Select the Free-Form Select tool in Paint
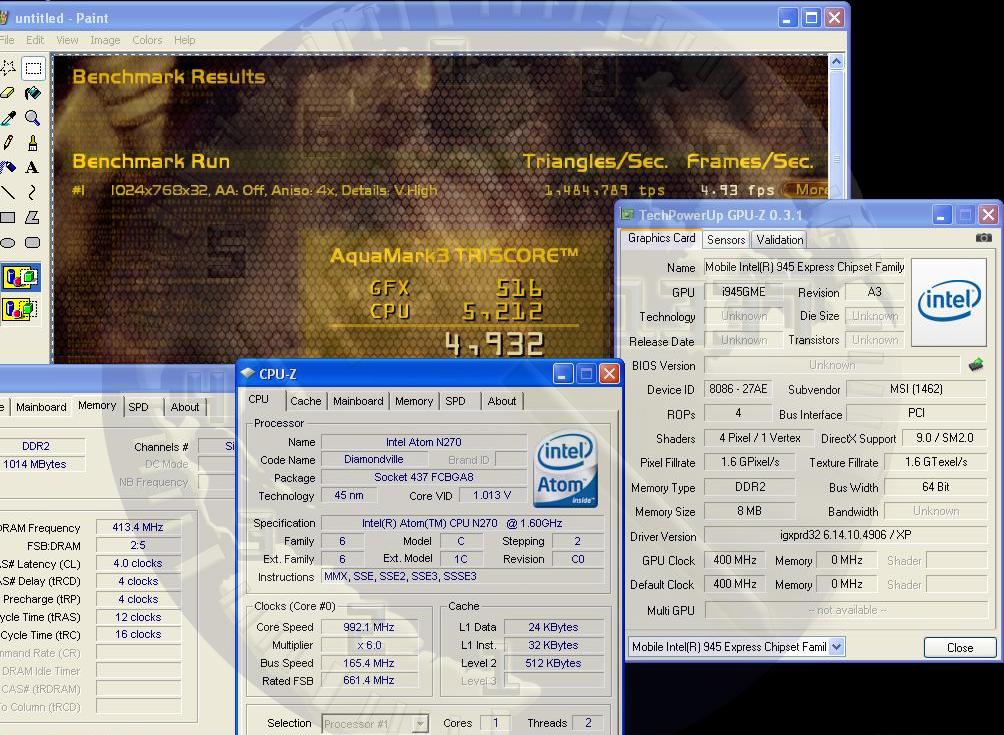This screenshot has width=1004, height=735. [x=8, y=68]
